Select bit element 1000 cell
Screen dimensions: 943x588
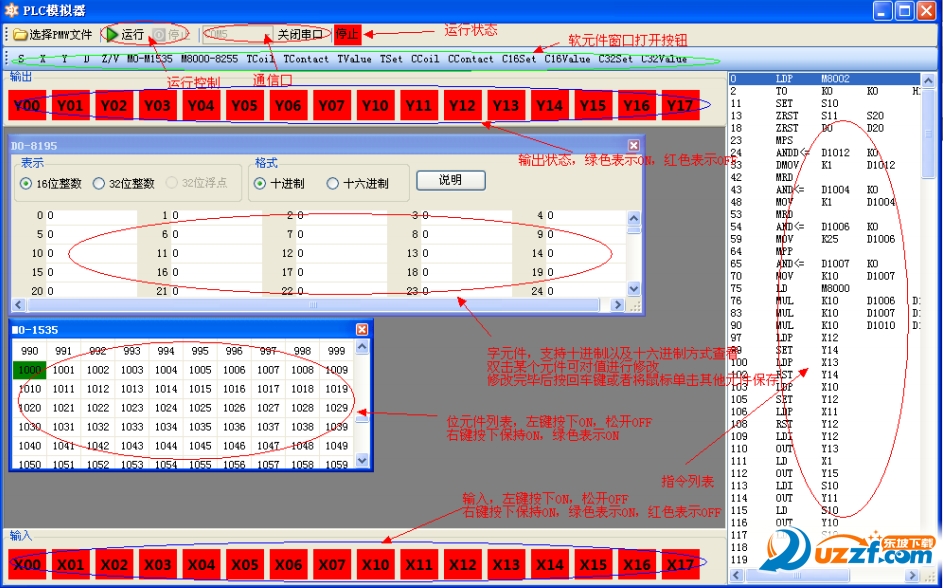(x=29, y=370)
